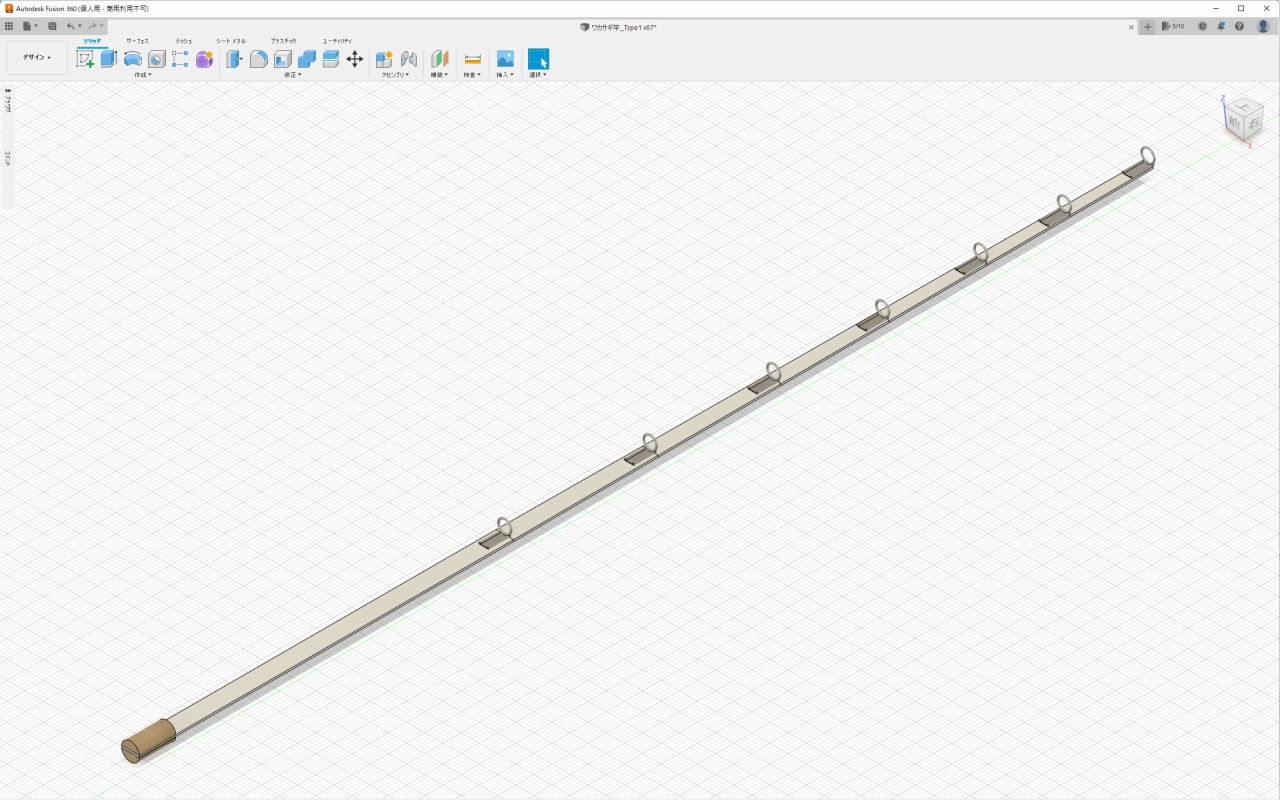Select the Shell tool
The image size is (1280, 800).
click(283, 59)
